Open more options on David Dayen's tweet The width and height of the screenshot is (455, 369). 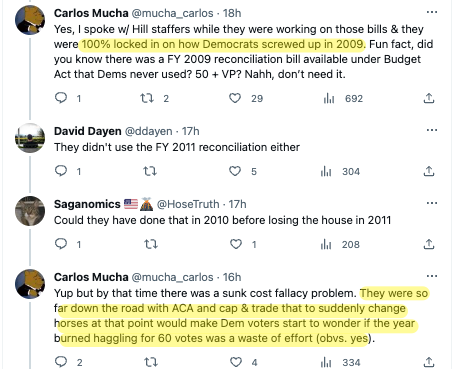tap(432, 130)
